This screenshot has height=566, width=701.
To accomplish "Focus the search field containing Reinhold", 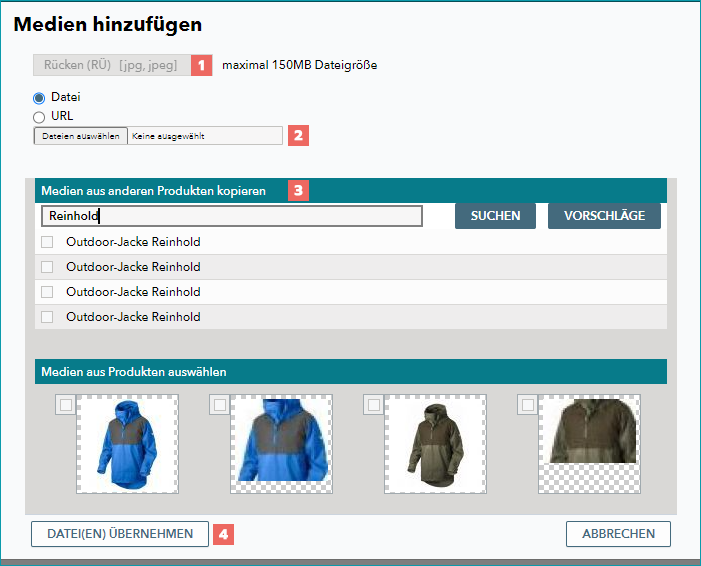I will pyautogui.click(x=232, y=216).
